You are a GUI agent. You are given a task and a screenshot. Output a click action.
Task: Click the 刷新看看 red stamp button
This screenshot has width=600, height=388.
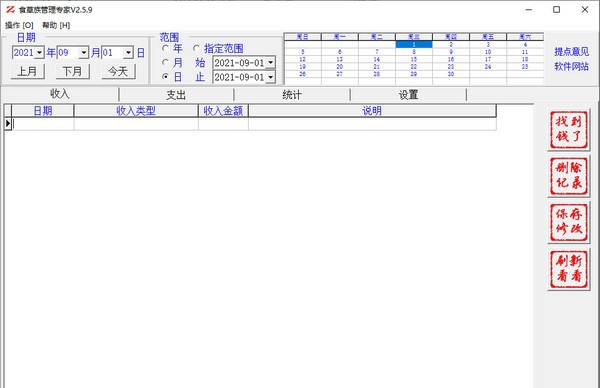coord(569,269)
